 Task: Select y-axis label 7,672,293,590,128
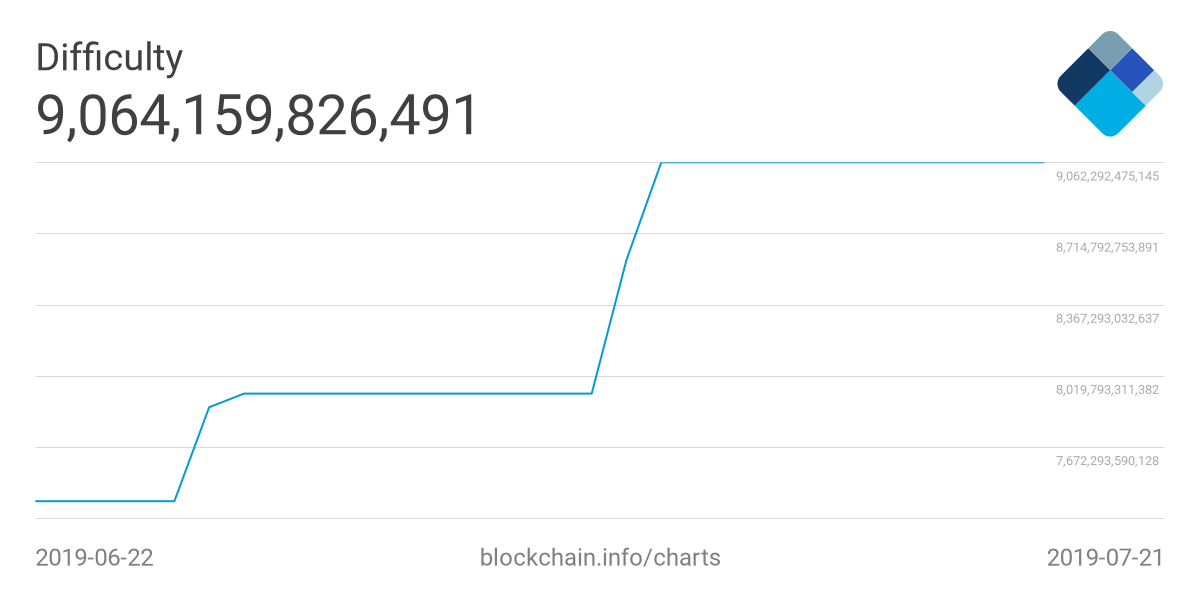tap(1107, 461)
